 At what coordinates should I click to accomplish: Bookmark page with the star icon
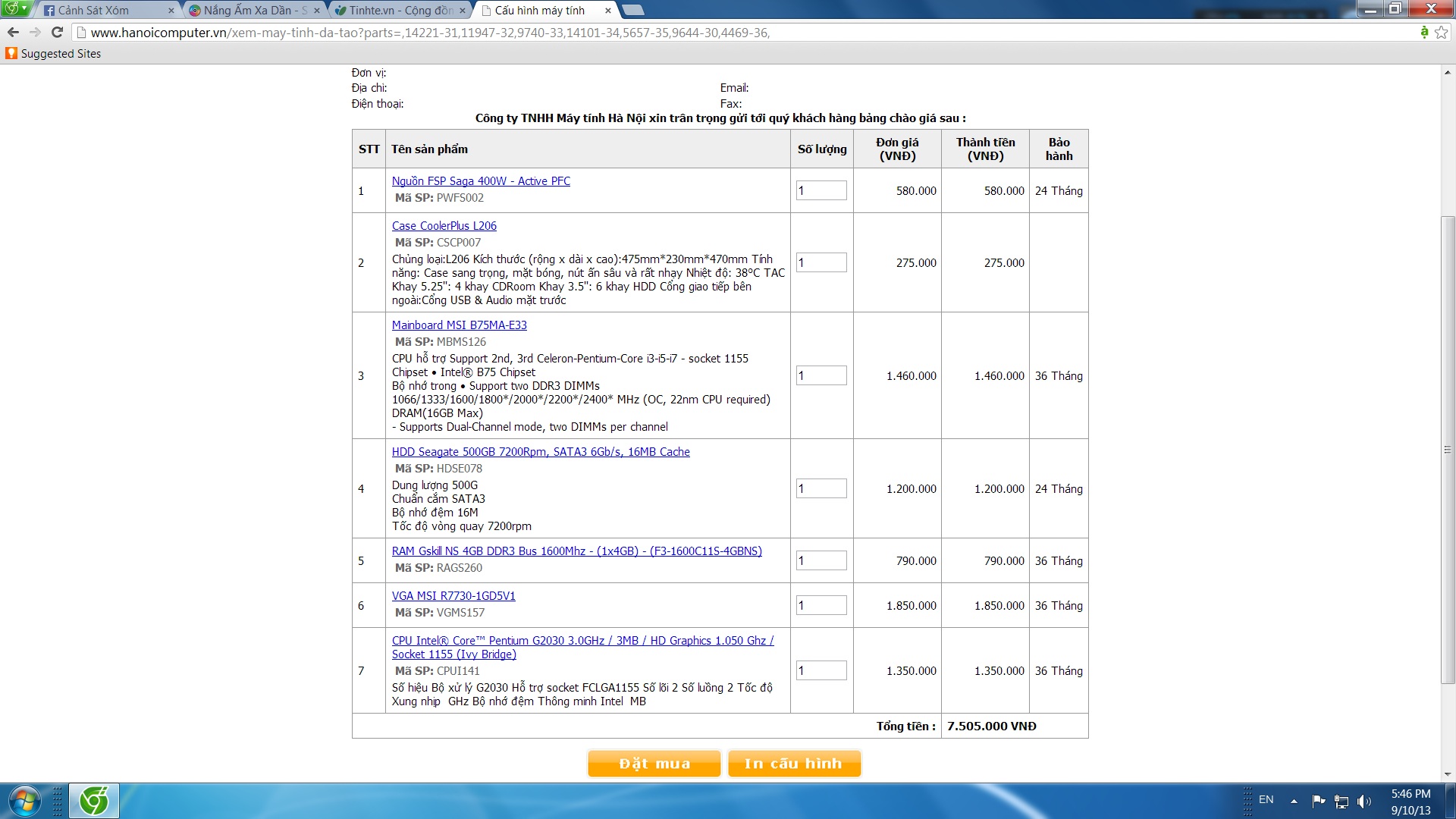[x=1441, y=33]
